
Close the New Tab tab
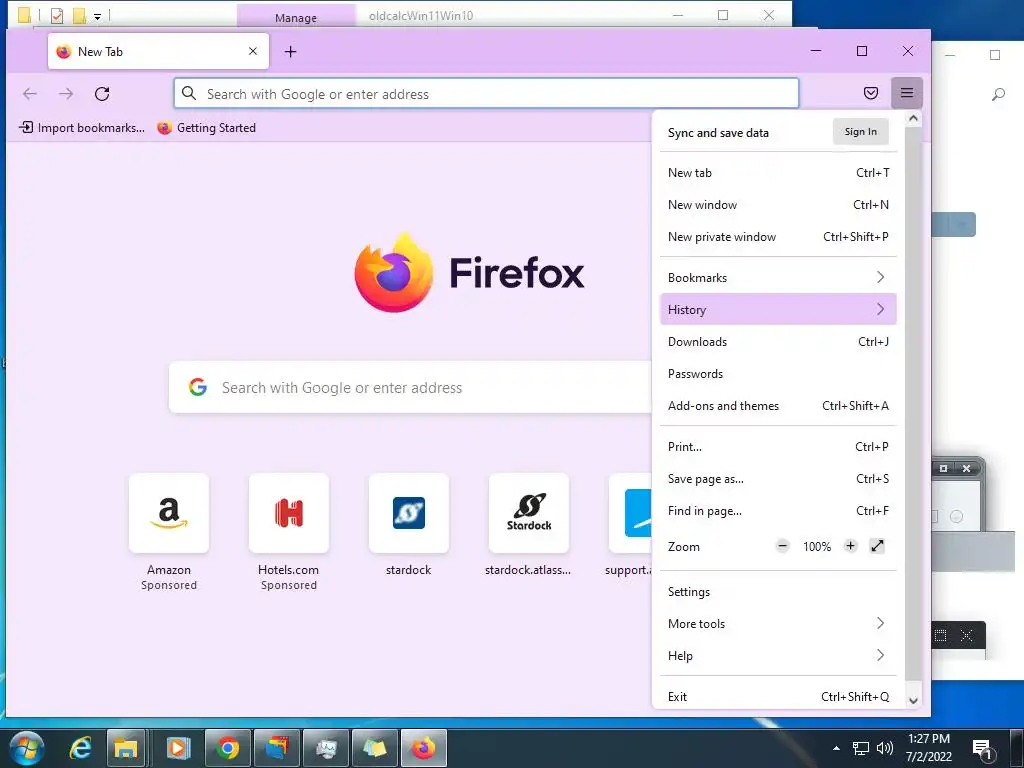point(253,51)
